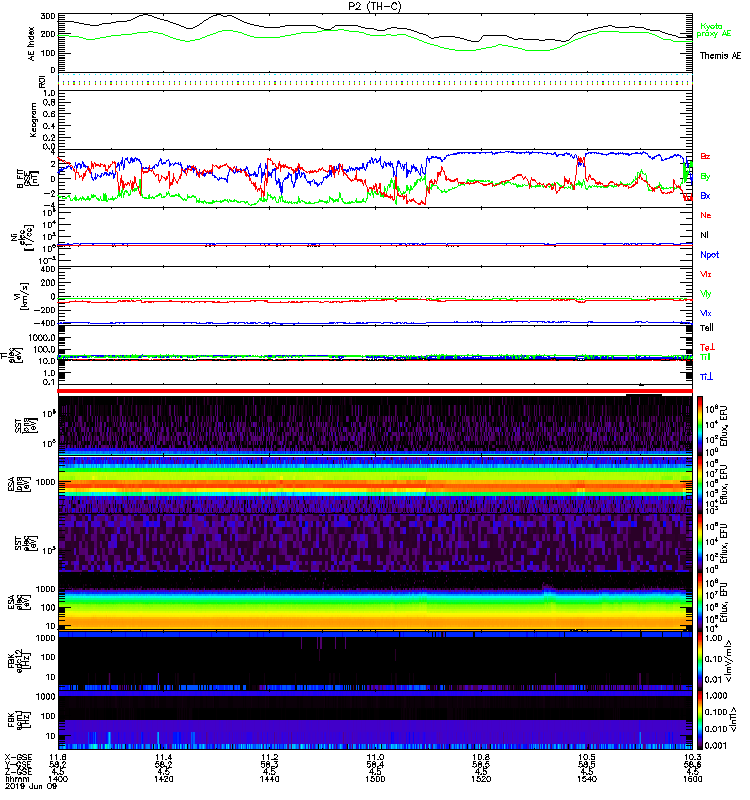Click the red Bz legend label
Image resolution: width=750 pixels, height=800 pixels.
coord(705,156)
